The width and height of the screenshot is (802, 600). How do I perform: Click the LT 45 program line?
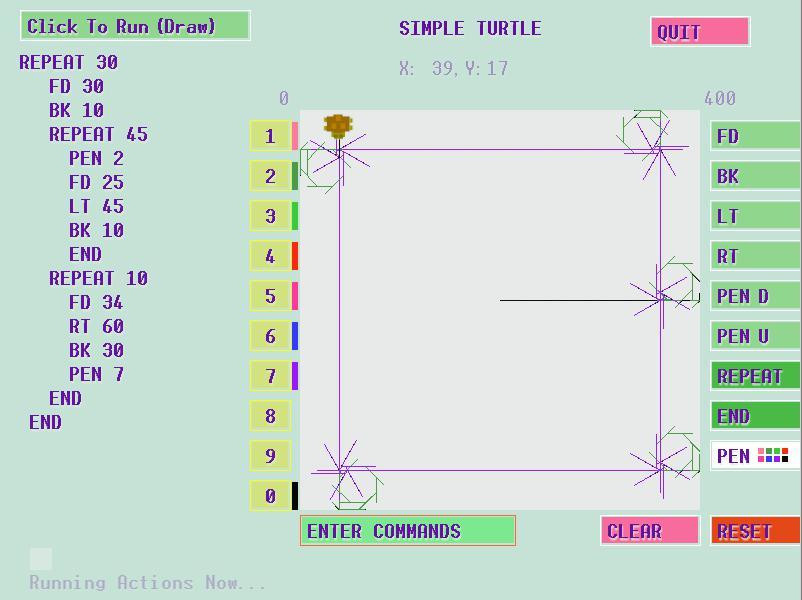click(96, 207)
